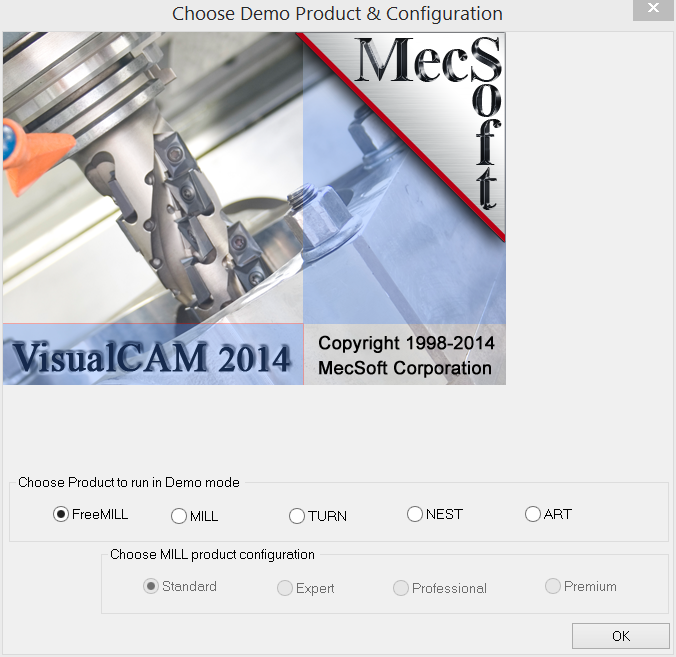Choose MILL as the demo product

pos(180,516)
